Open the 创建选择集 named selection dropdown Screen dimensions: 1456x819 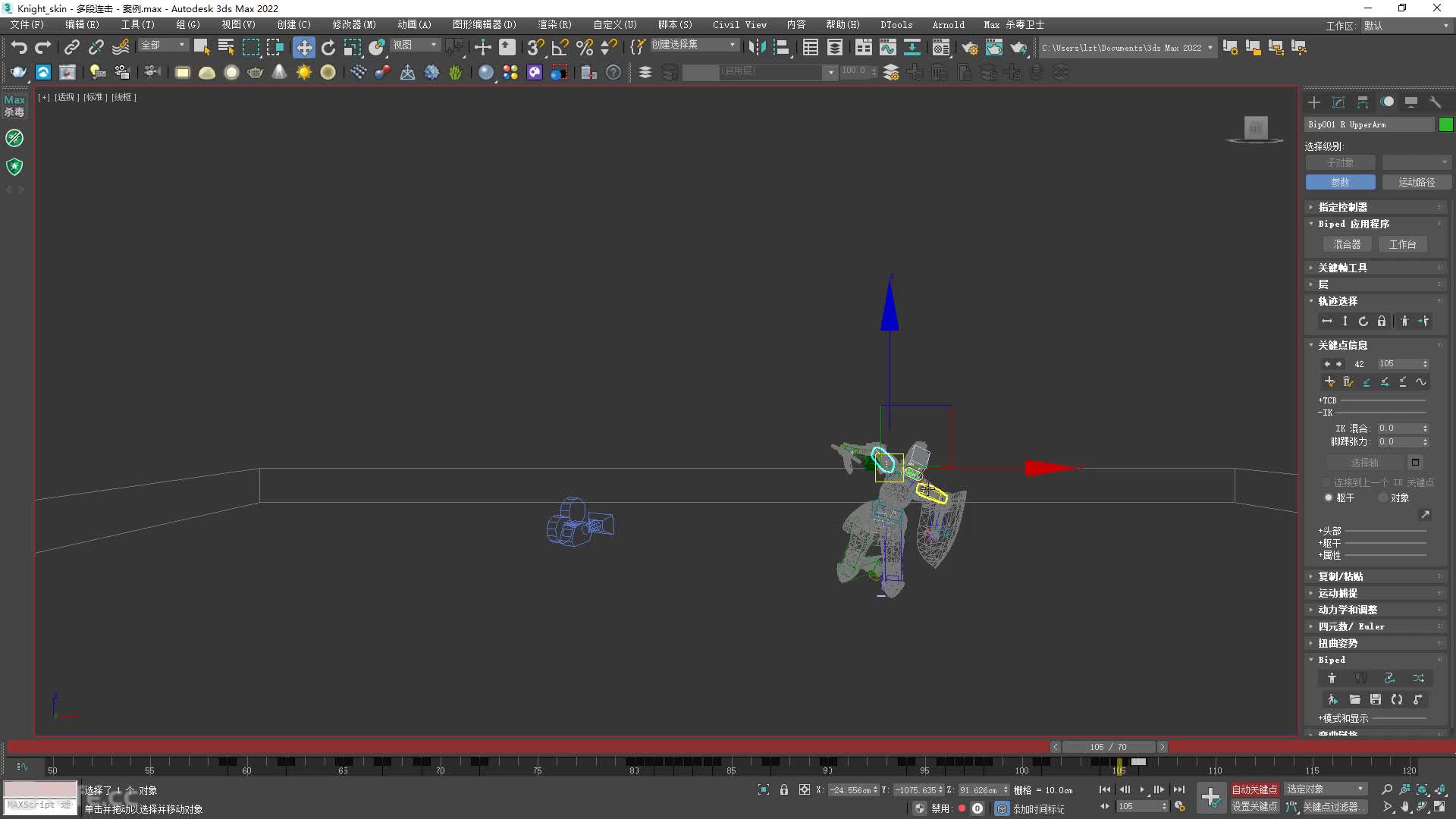pyautogui.click(x=694, y=45)
